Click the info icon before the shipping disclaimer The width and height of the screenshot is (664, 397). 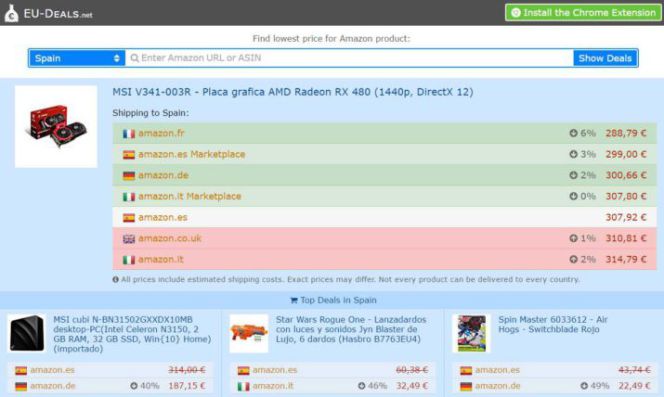(x=116, y=280)
